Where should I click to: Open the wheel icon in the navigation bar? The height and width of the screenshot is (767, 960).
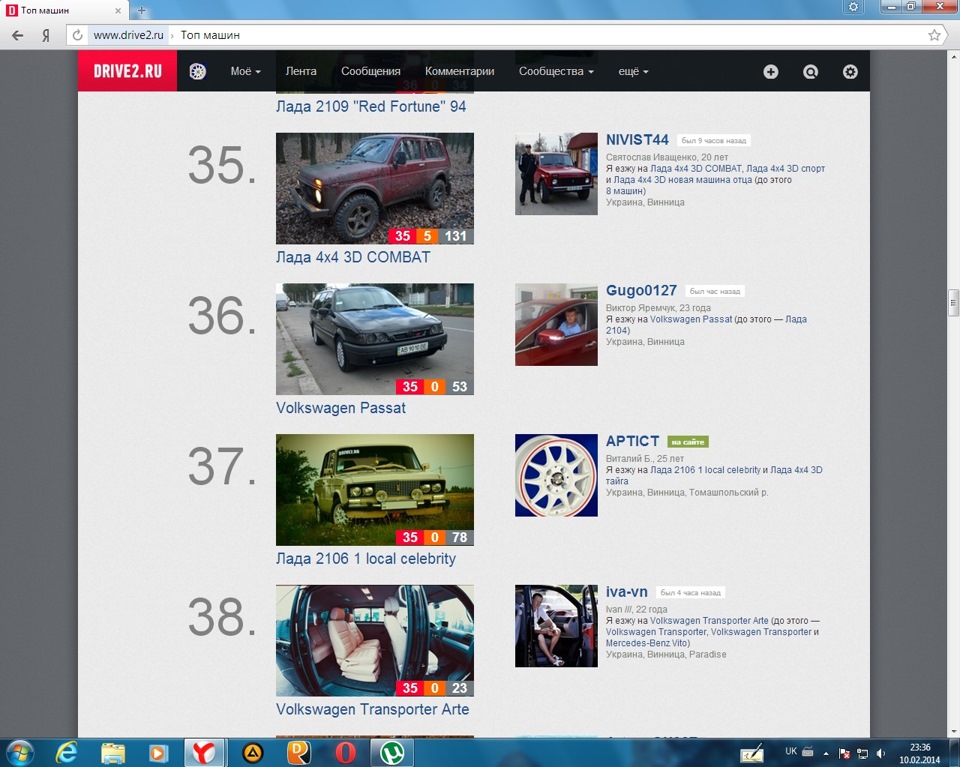(197, 72)
